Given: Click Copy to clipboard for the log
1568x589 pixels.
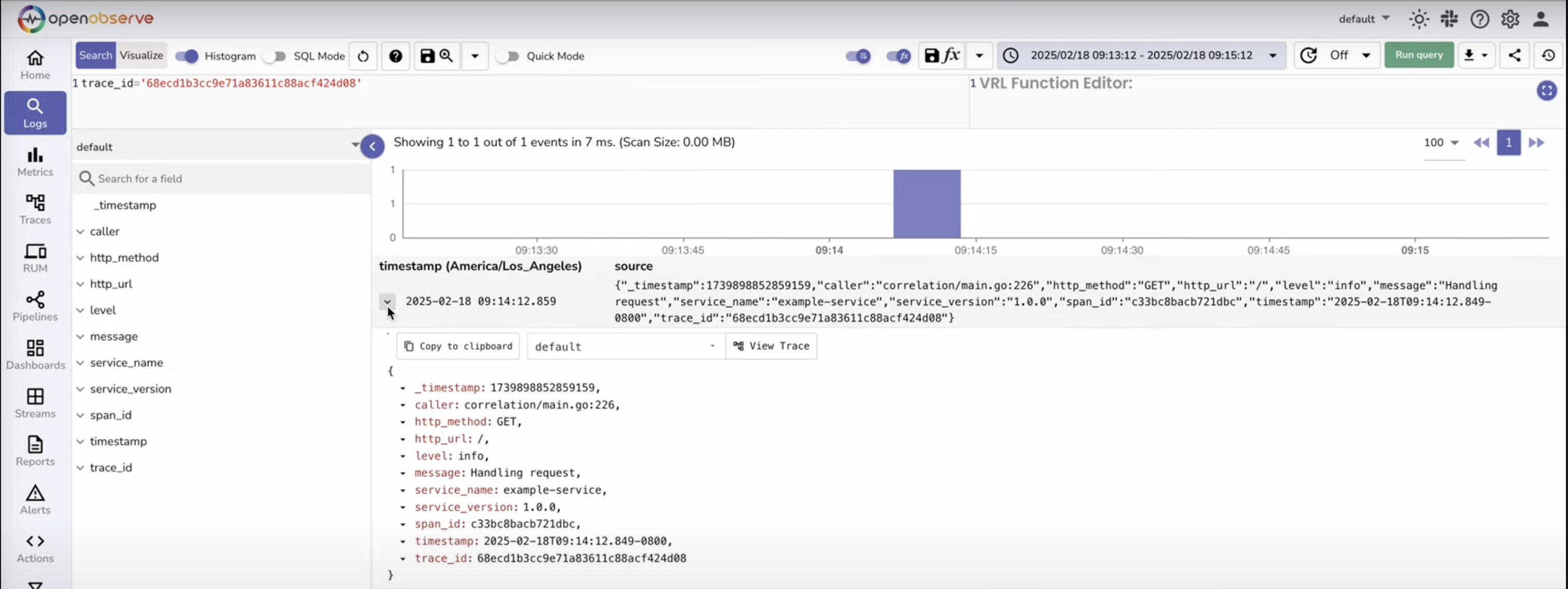Looking at the screenshot, I should pyautogui.click(x=457, y=346).
